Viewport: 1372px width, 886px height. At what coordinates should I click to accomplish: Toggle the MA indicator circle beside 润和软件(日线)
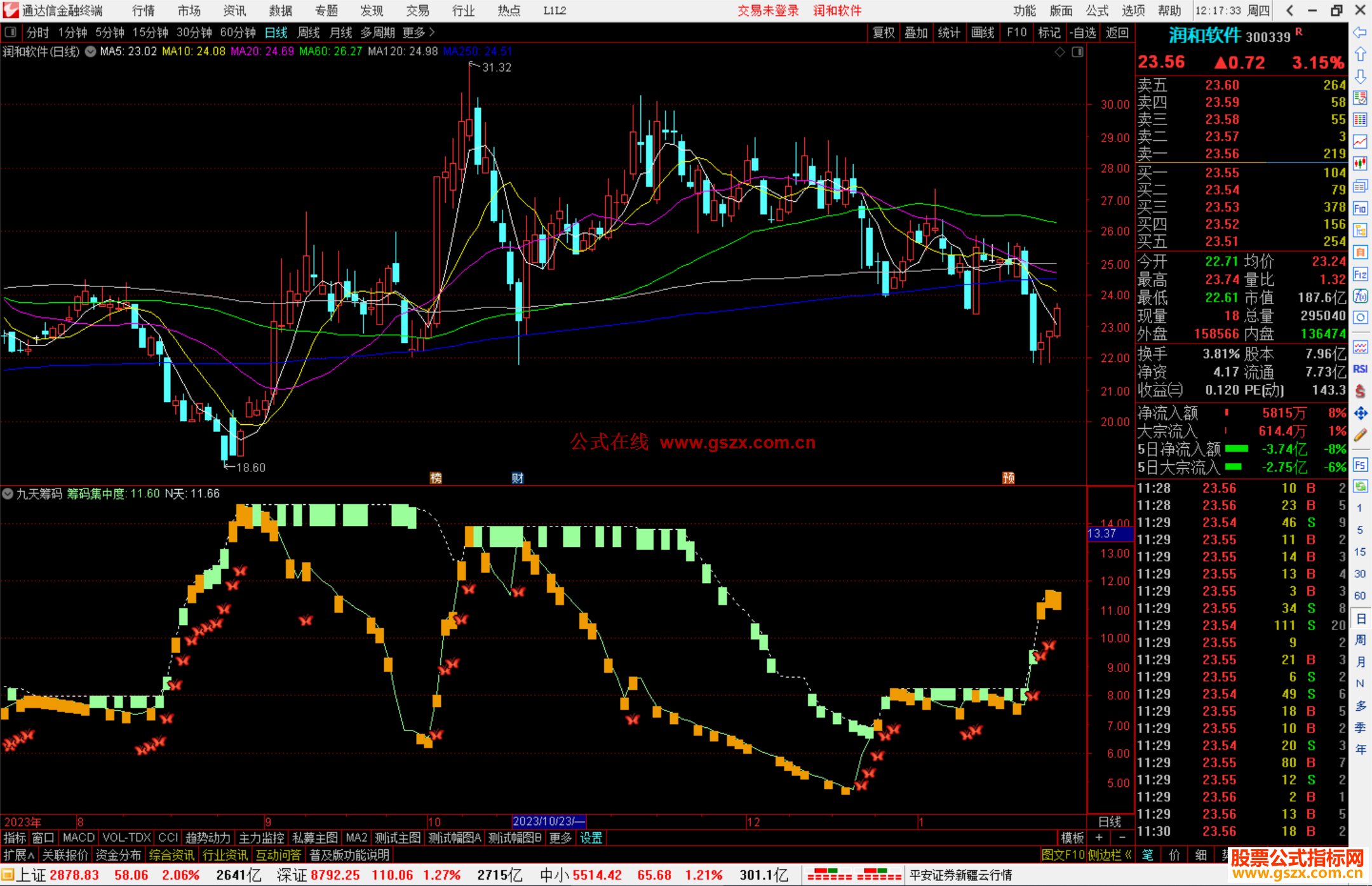(91, 51)
